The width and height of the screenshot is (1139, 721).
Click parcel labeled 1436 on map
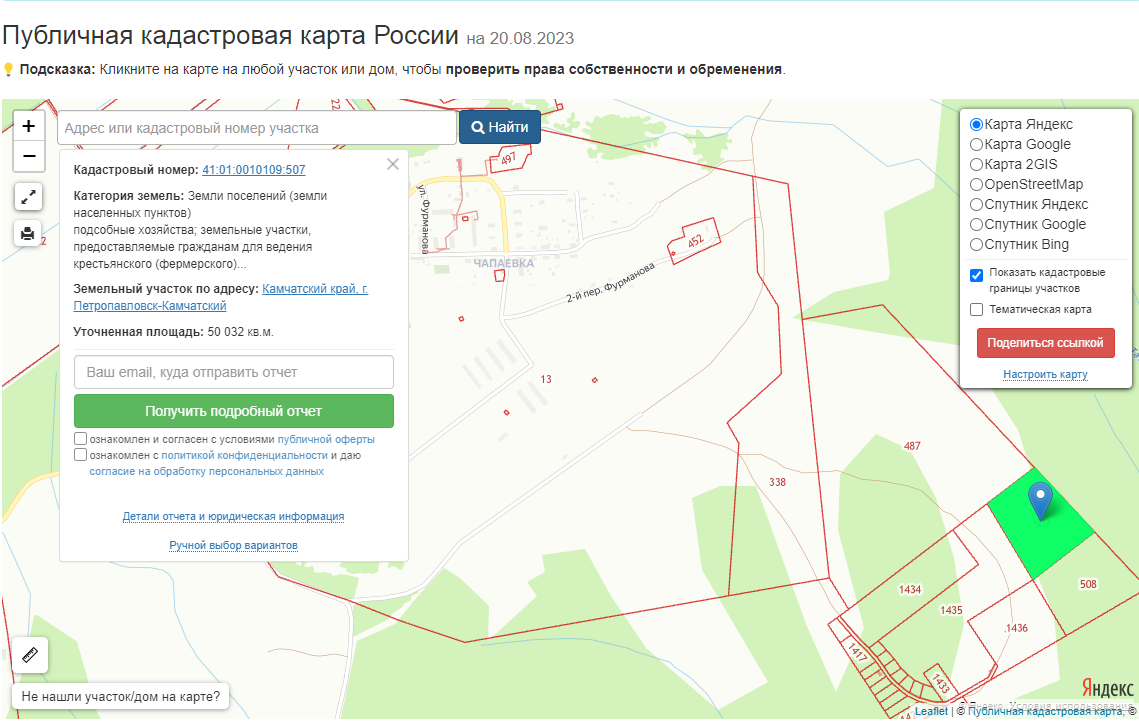[1016, 628]
